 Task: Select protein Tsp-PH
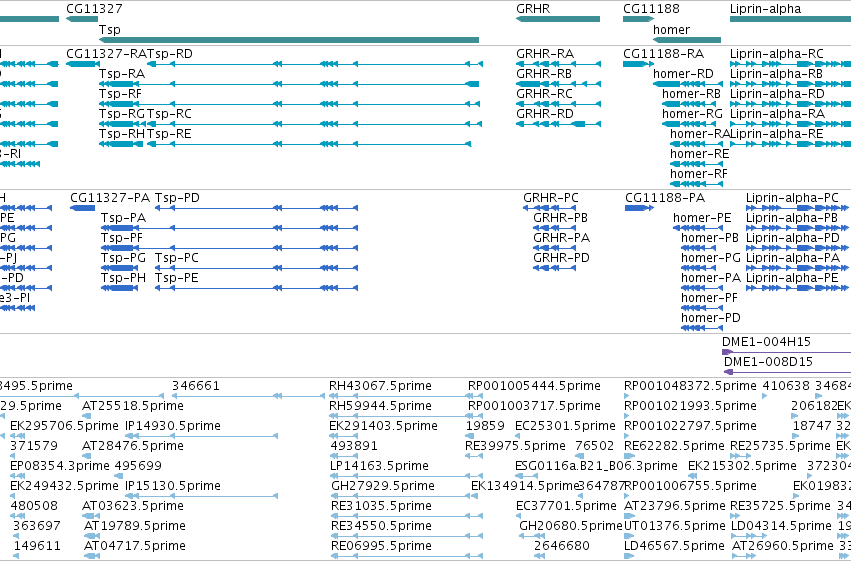pos(123,278)
